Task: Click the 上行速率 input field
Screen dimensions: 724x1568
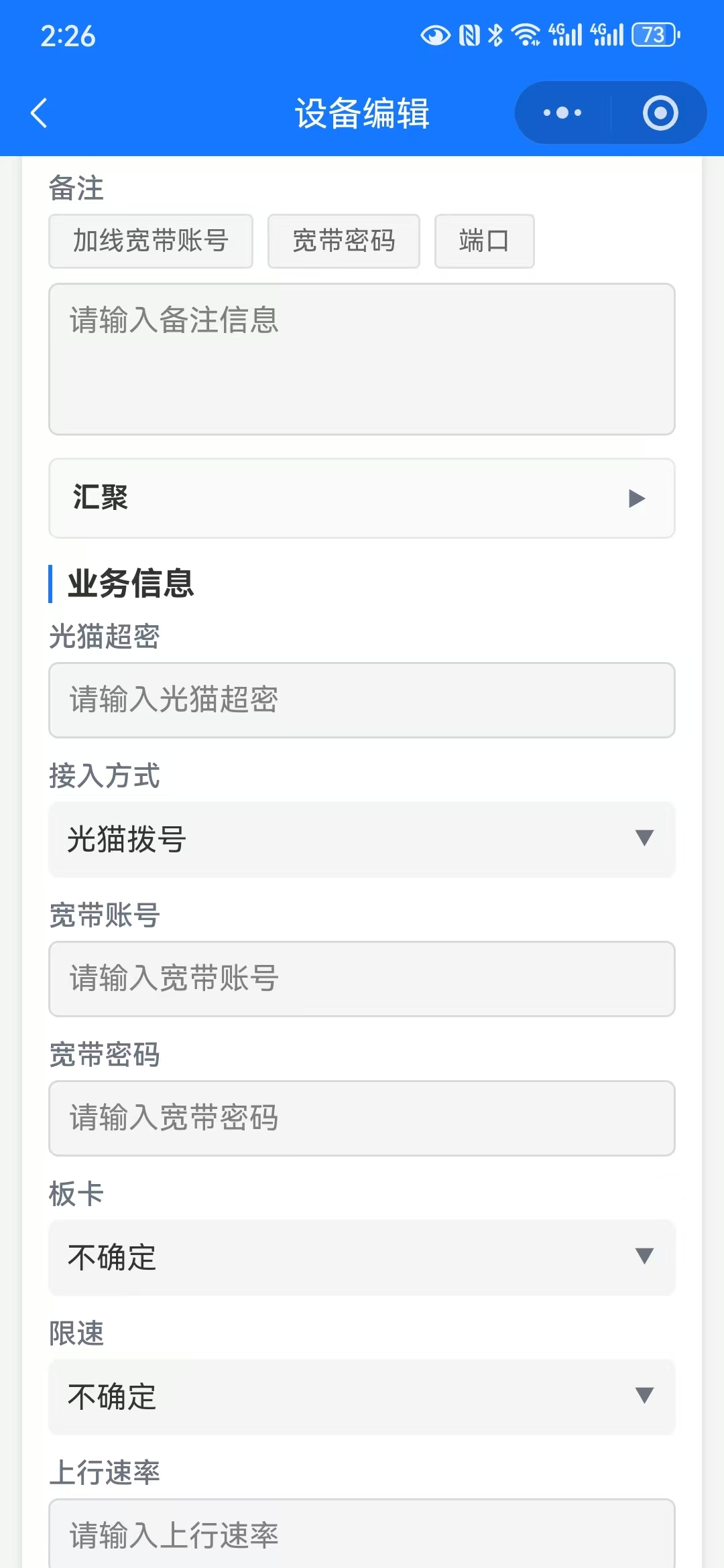Action: click(362, 1534)
